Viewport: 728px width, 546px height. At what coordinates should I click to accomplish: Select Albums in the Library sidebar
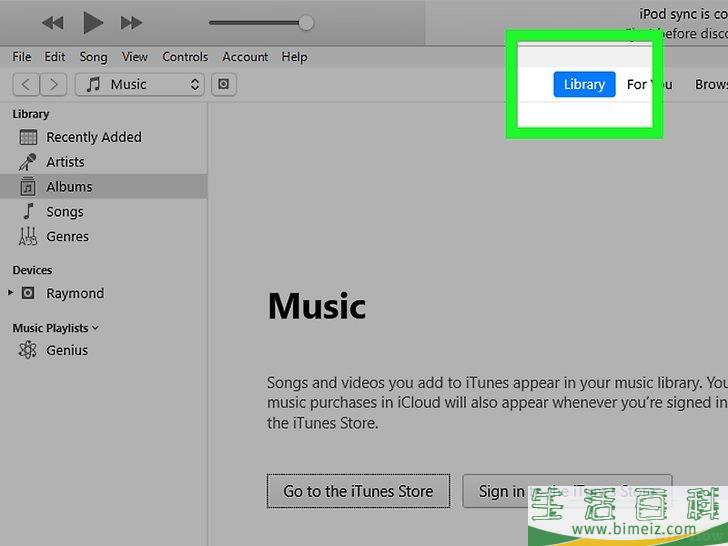pos(69,187)
